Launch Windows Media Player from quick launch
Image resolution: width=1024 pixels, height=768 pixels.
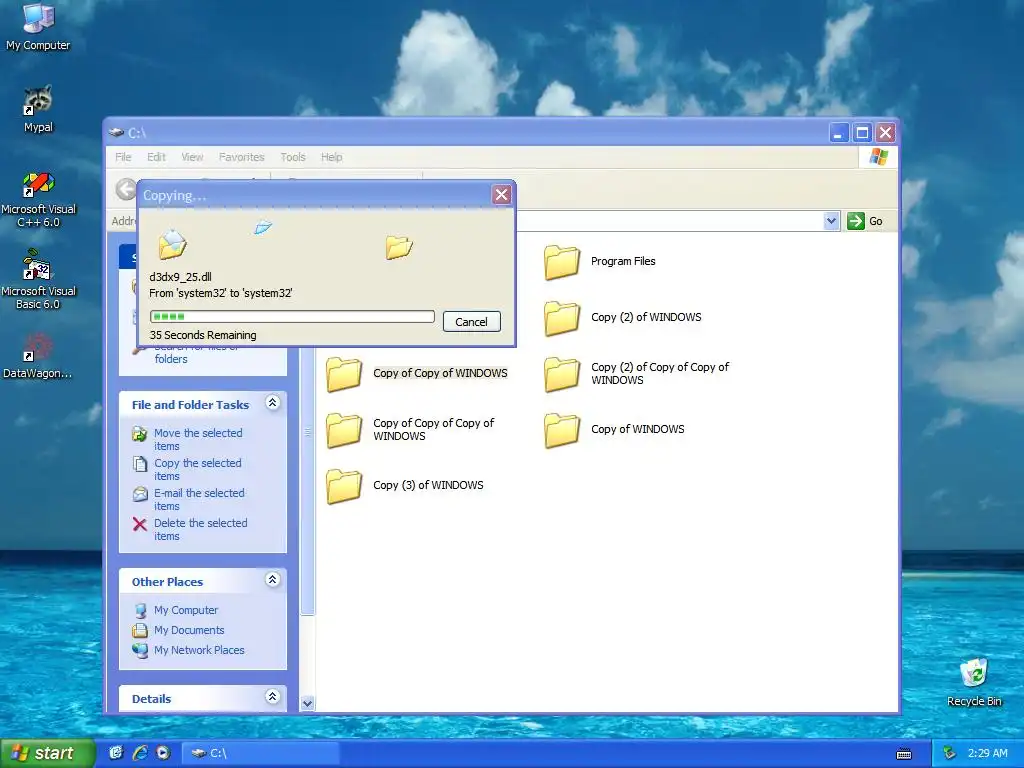(x=163, y=753)
